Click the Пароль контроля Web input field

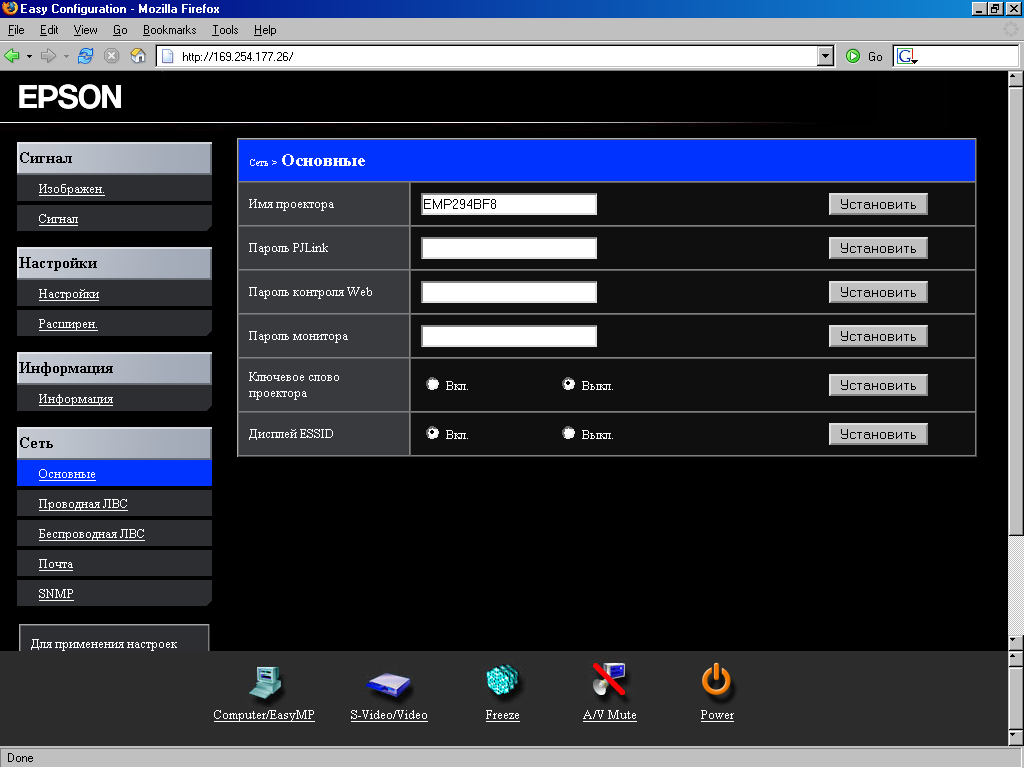pyautogui.click(x=509, y=293)
